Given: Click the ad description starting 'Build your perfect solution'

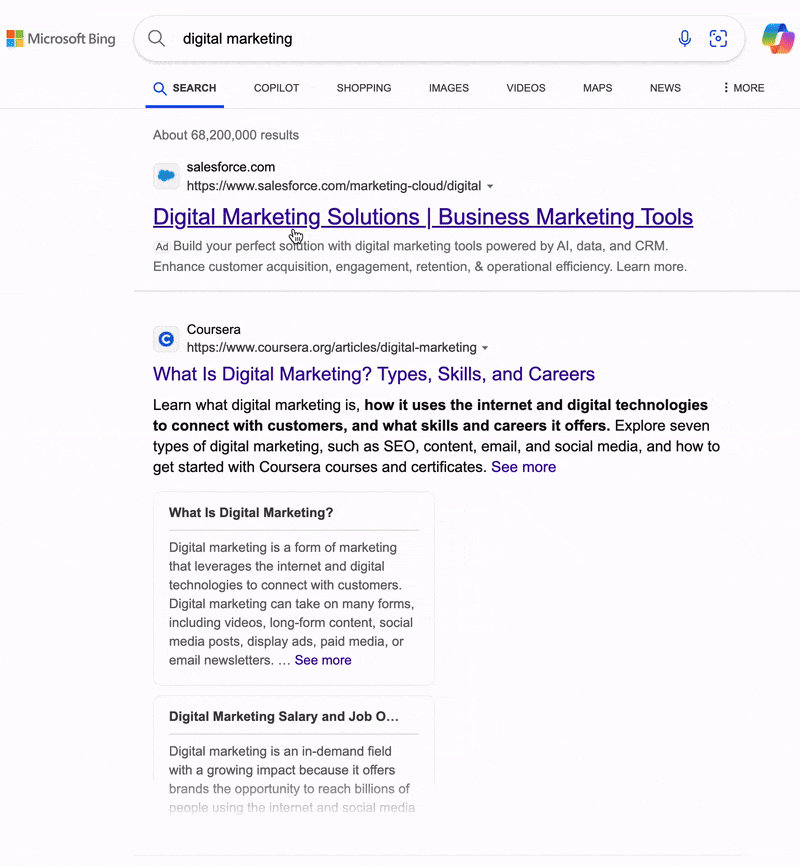Looking at the screenshot, I should click(421, 257).
